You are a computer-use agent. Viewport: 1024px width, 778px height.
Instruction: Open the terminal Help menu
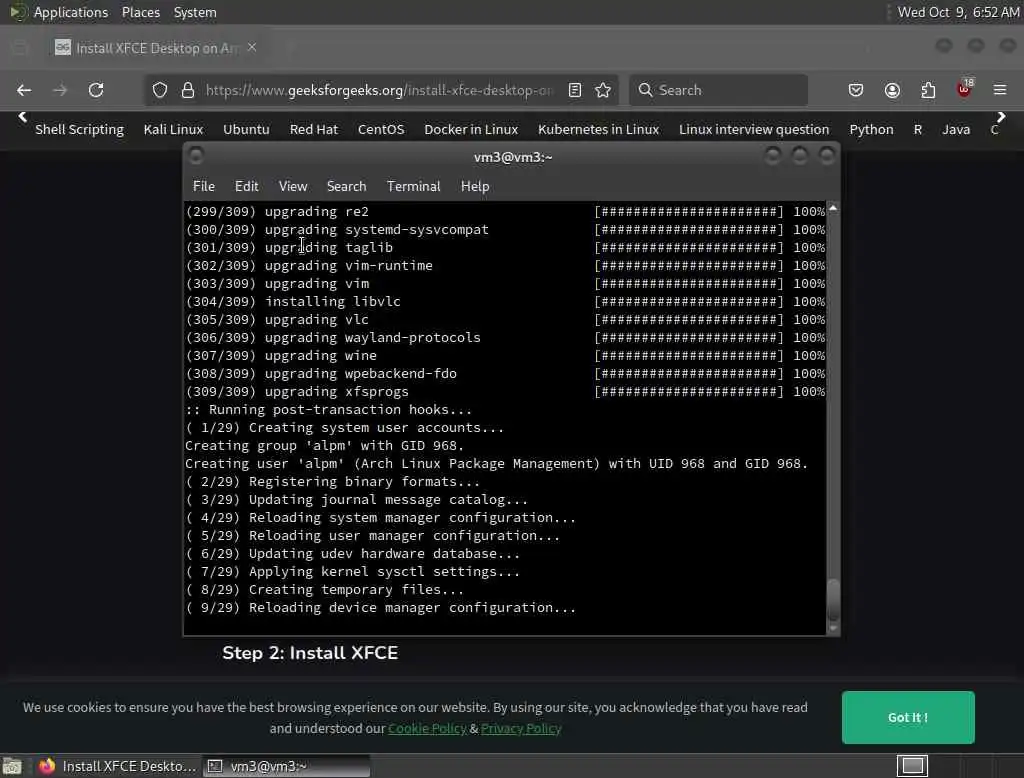(x=475, y=186)
